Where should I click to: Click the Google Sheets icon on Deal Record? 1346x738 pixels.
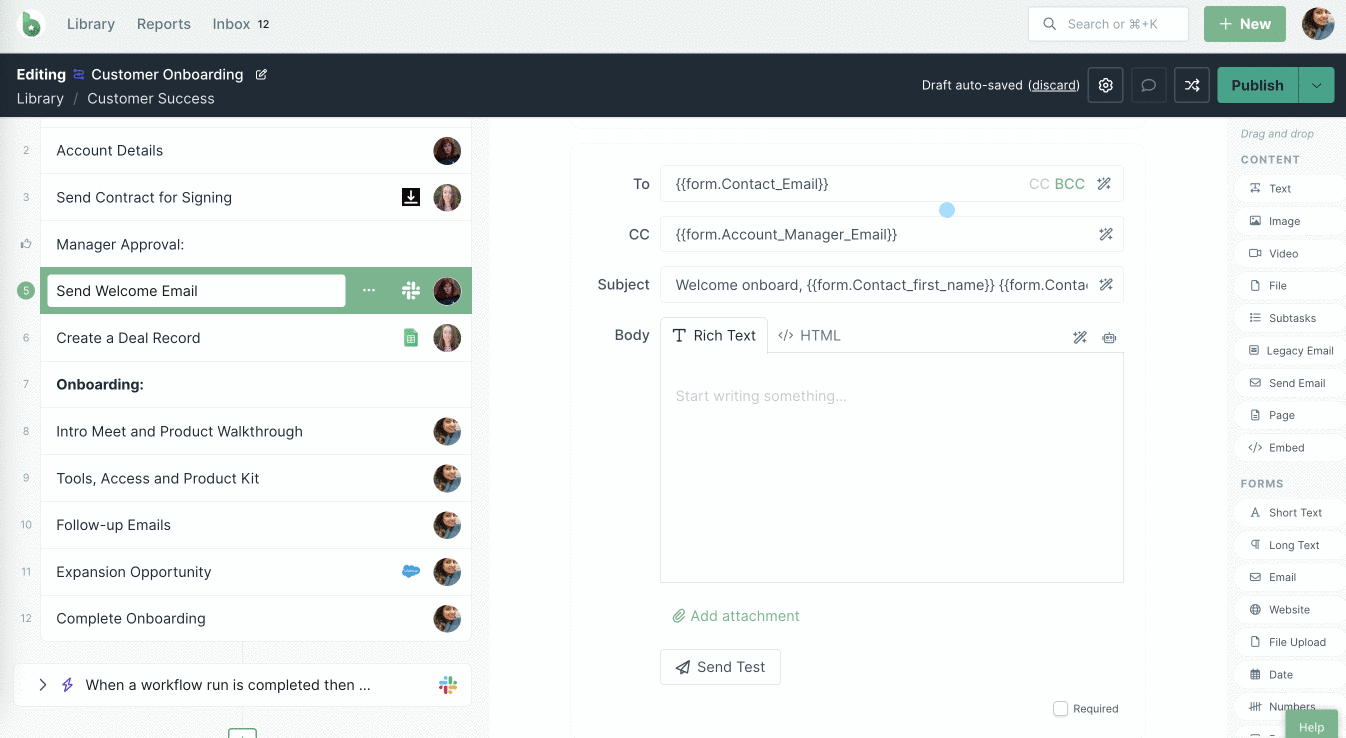click(x=410, y=338)
